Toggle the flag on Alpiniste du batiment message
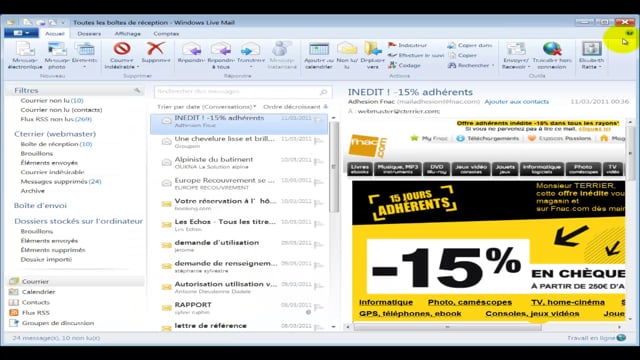 click(318, 161)
